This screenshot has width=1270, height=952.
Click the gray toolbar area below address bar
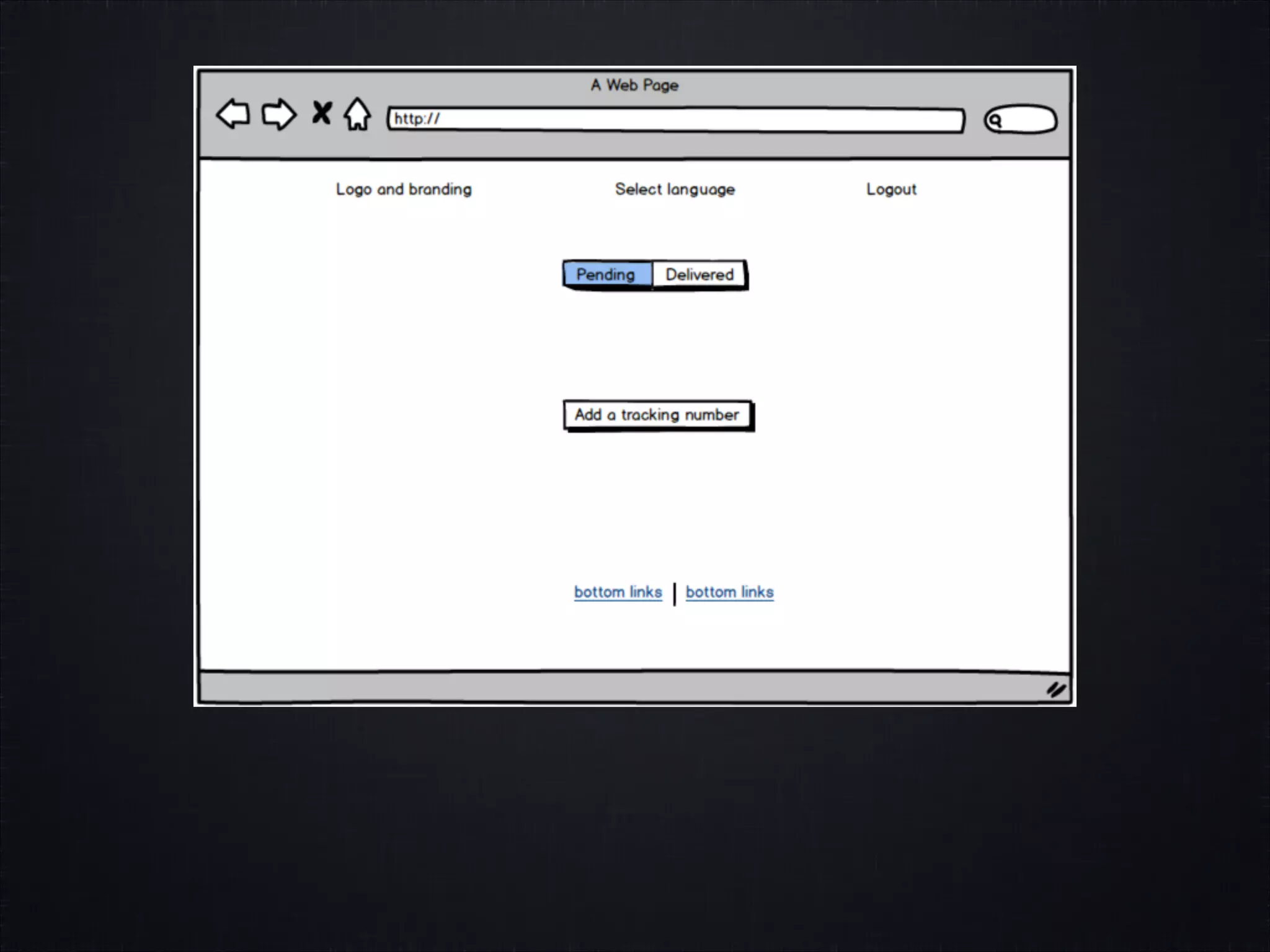pyautogui.click(x=620, y=146)
